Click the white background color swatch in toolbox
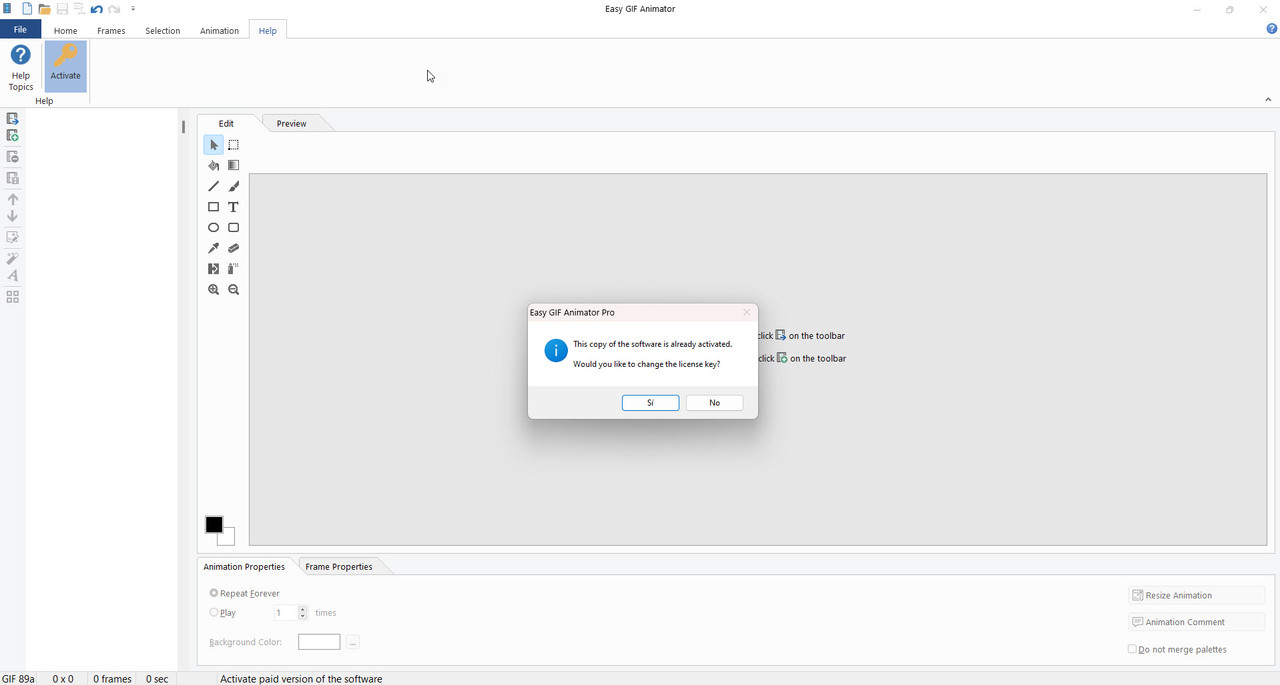The width and height of the screenshot is (1280, 685). click(x=229, y=540)
